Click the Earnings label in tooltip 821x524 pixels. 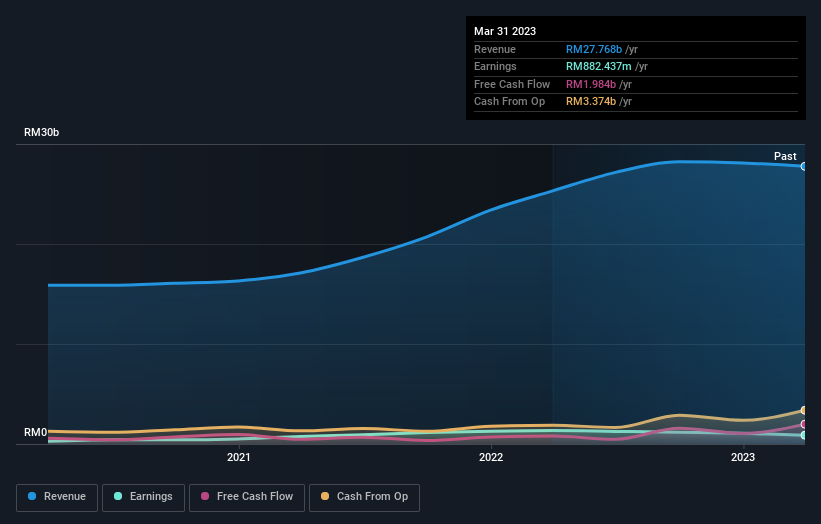[x=495, y=66]
